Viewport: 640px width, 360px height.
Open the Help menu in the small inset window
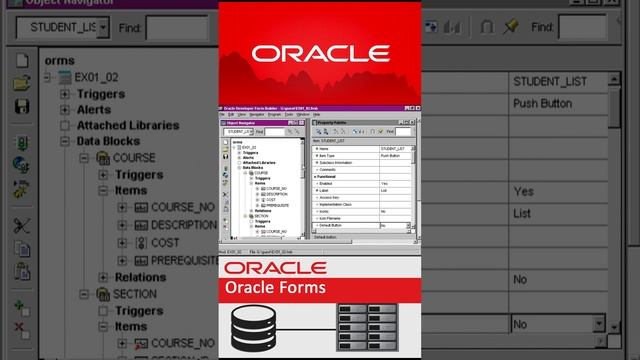point(316,115)
